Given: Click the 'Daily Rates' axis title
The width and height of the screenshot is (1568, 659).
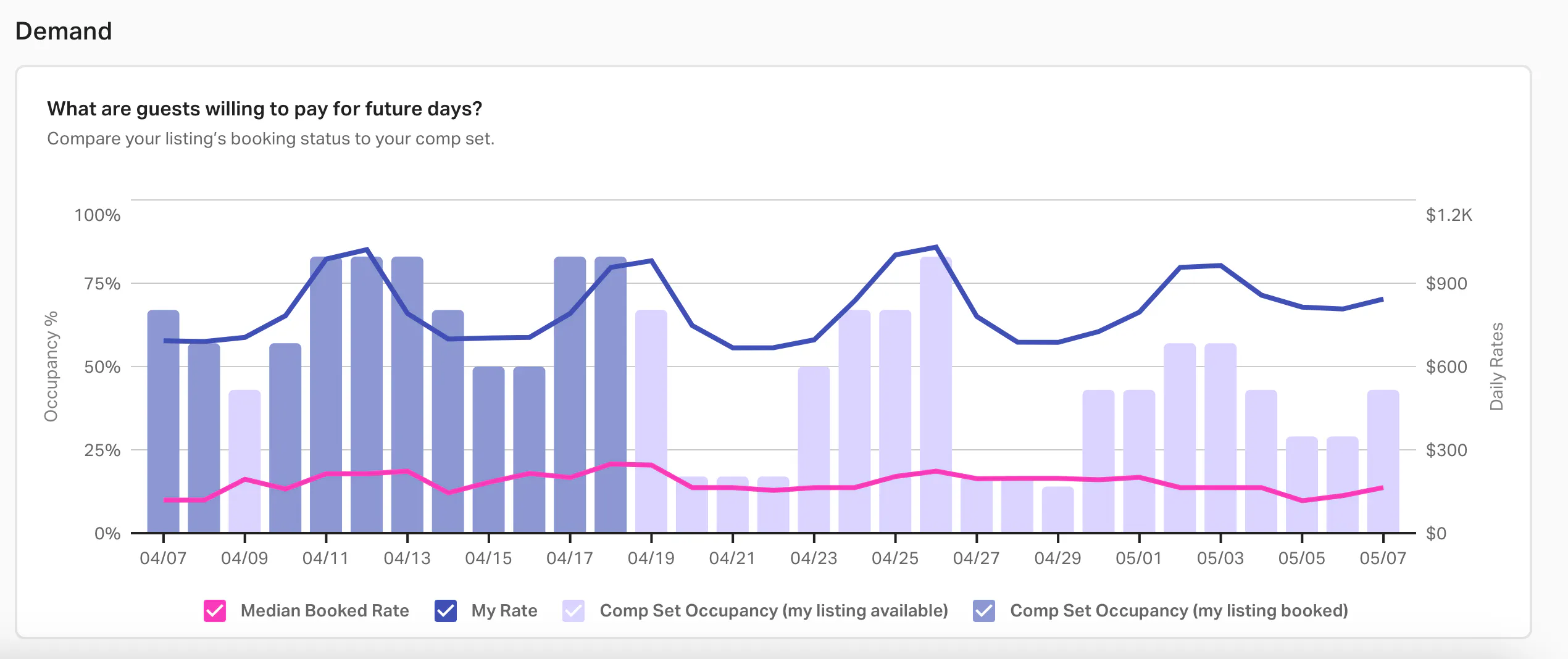Looking at the screenshot, I should pos(1497,367).
